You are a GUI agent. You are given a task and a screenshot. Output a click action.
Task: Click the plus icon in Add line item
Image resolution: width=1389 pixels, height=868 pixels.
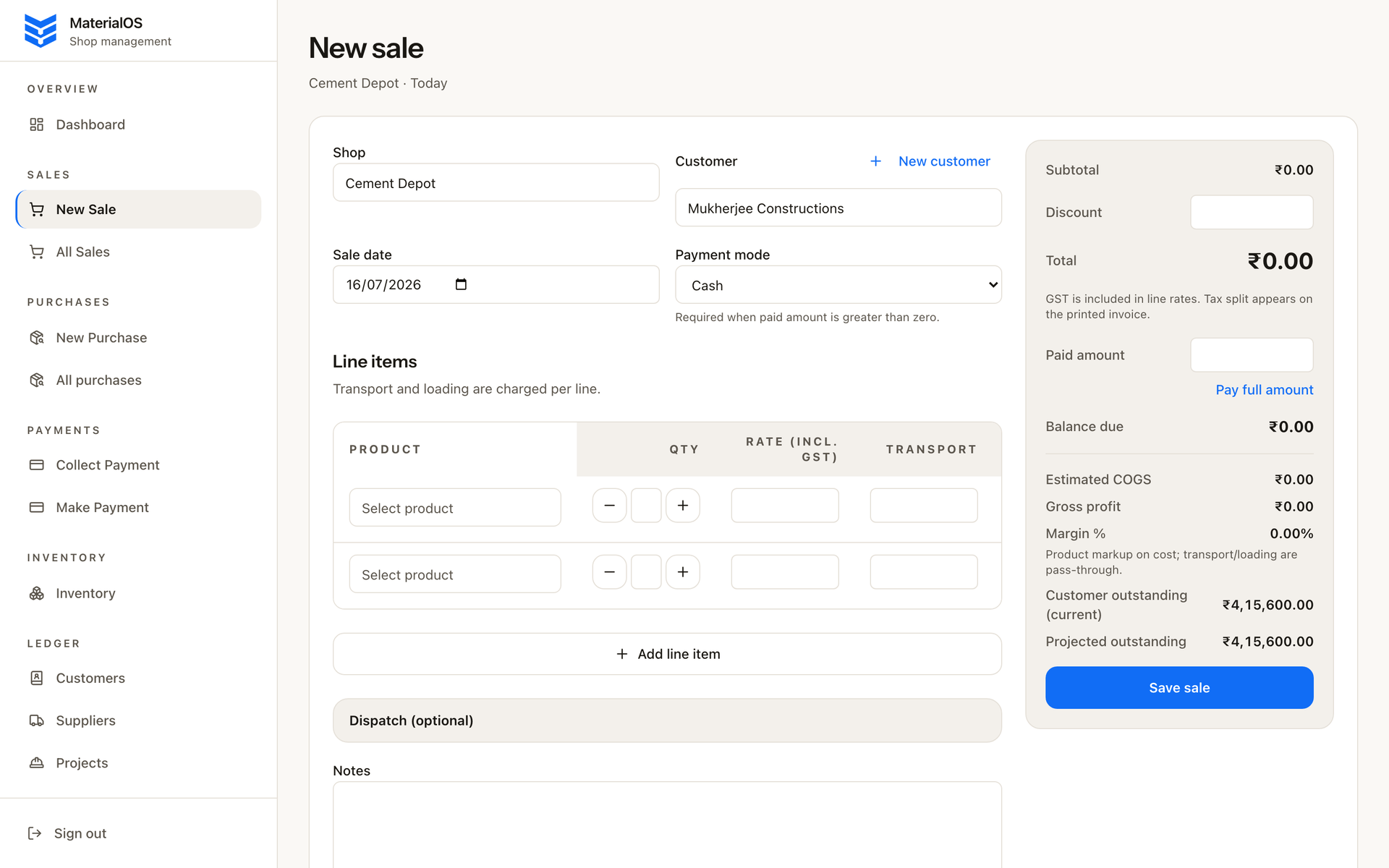622,654
